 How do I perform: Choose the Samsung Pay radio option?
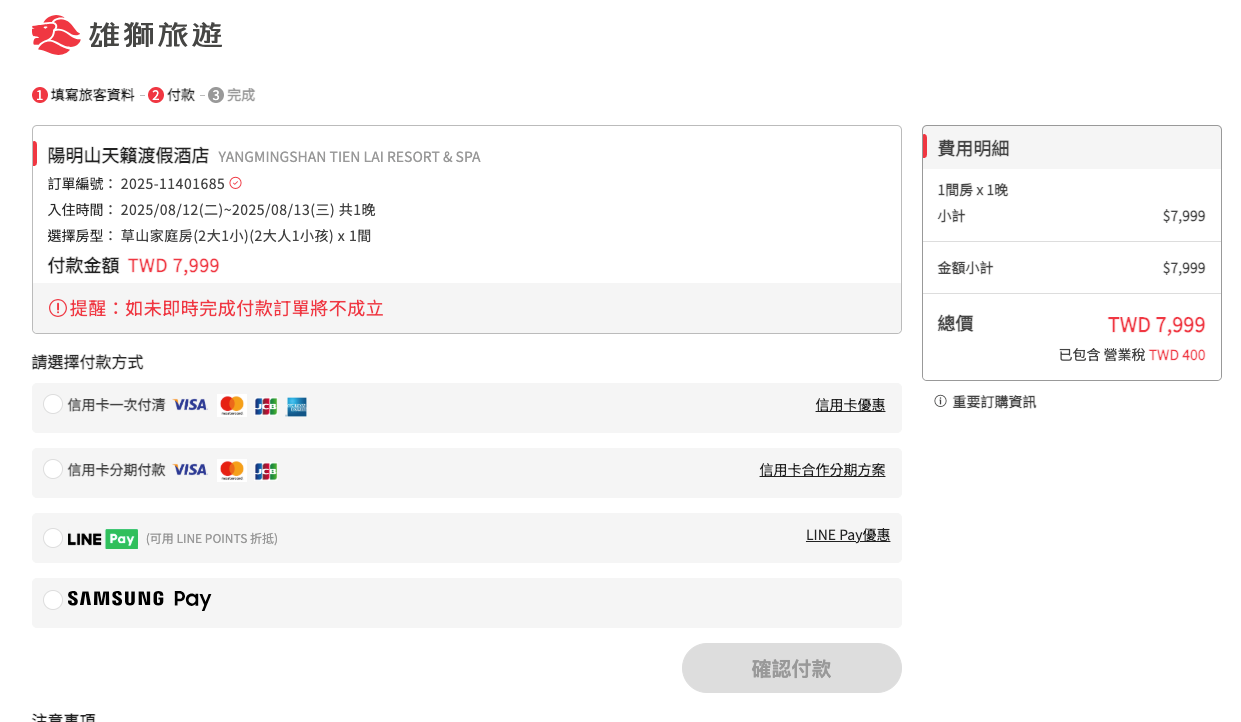(53, 600)
